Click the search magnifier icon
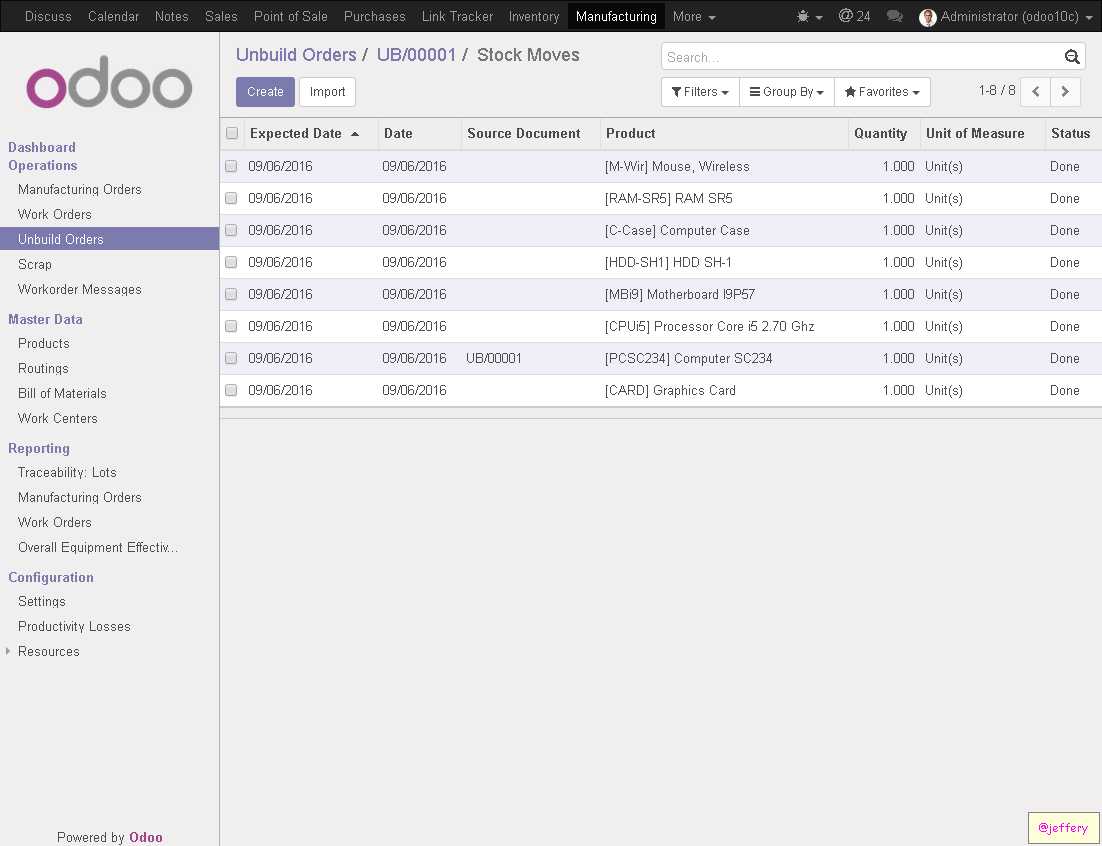The image size is (1102, 846). (1071, 57)
